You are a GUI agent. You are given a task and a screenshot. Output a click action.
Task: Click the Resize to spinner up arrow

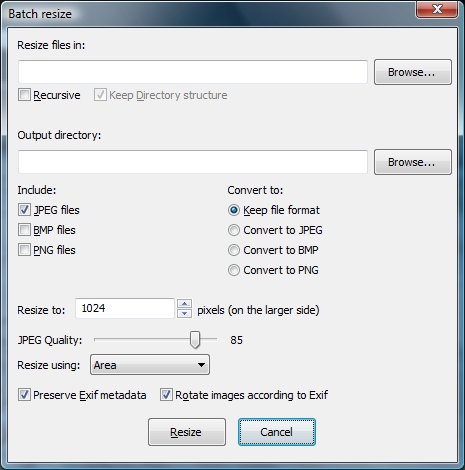pyautogui.click(x=184, y=304)
